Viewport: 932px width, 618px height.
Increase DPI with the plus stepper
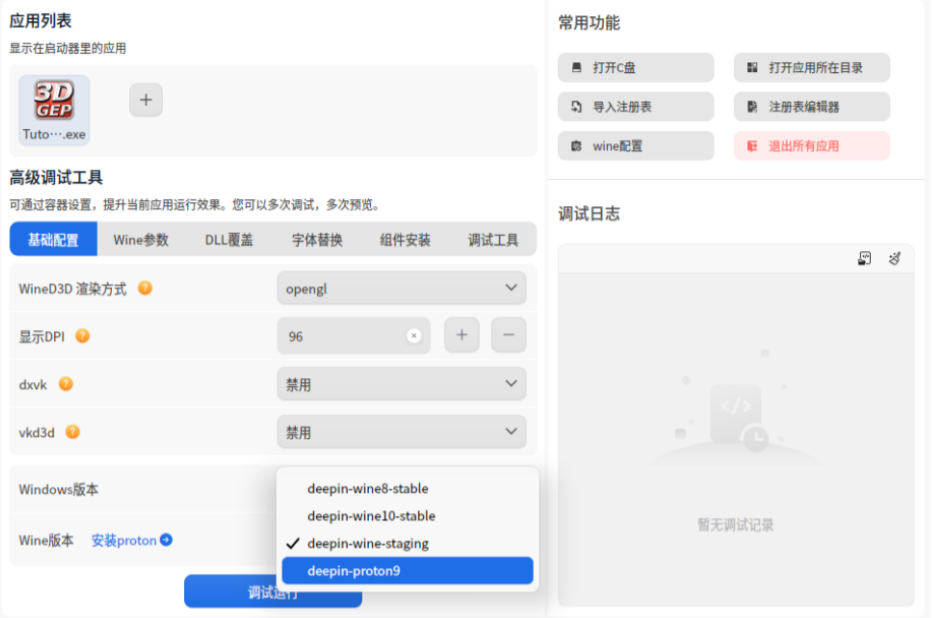tap(461, 336)
